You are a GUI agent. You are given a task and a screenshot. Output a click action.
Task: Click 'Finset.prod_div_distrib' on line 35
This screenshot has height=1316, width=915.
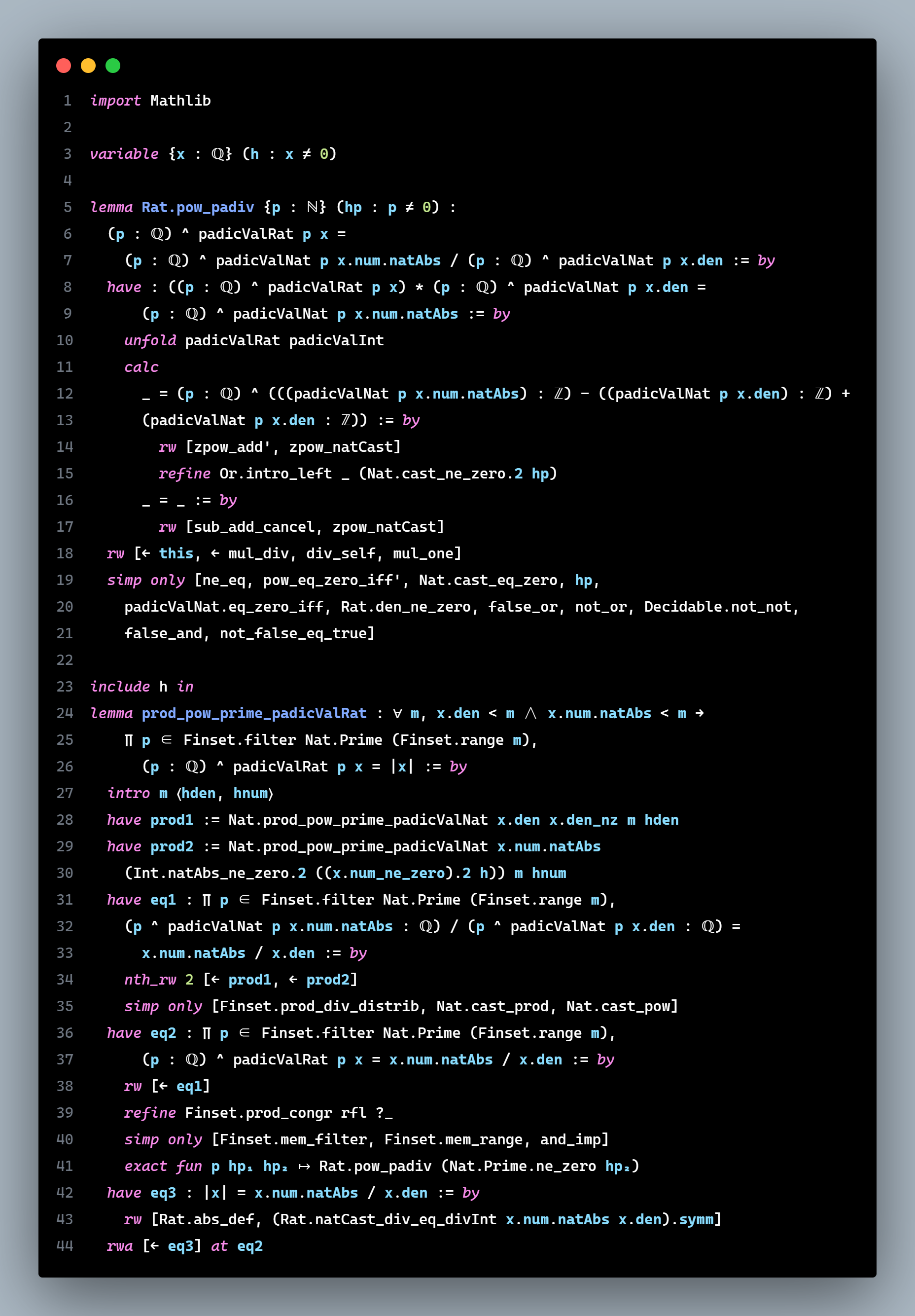click(x=319, y=1007)
